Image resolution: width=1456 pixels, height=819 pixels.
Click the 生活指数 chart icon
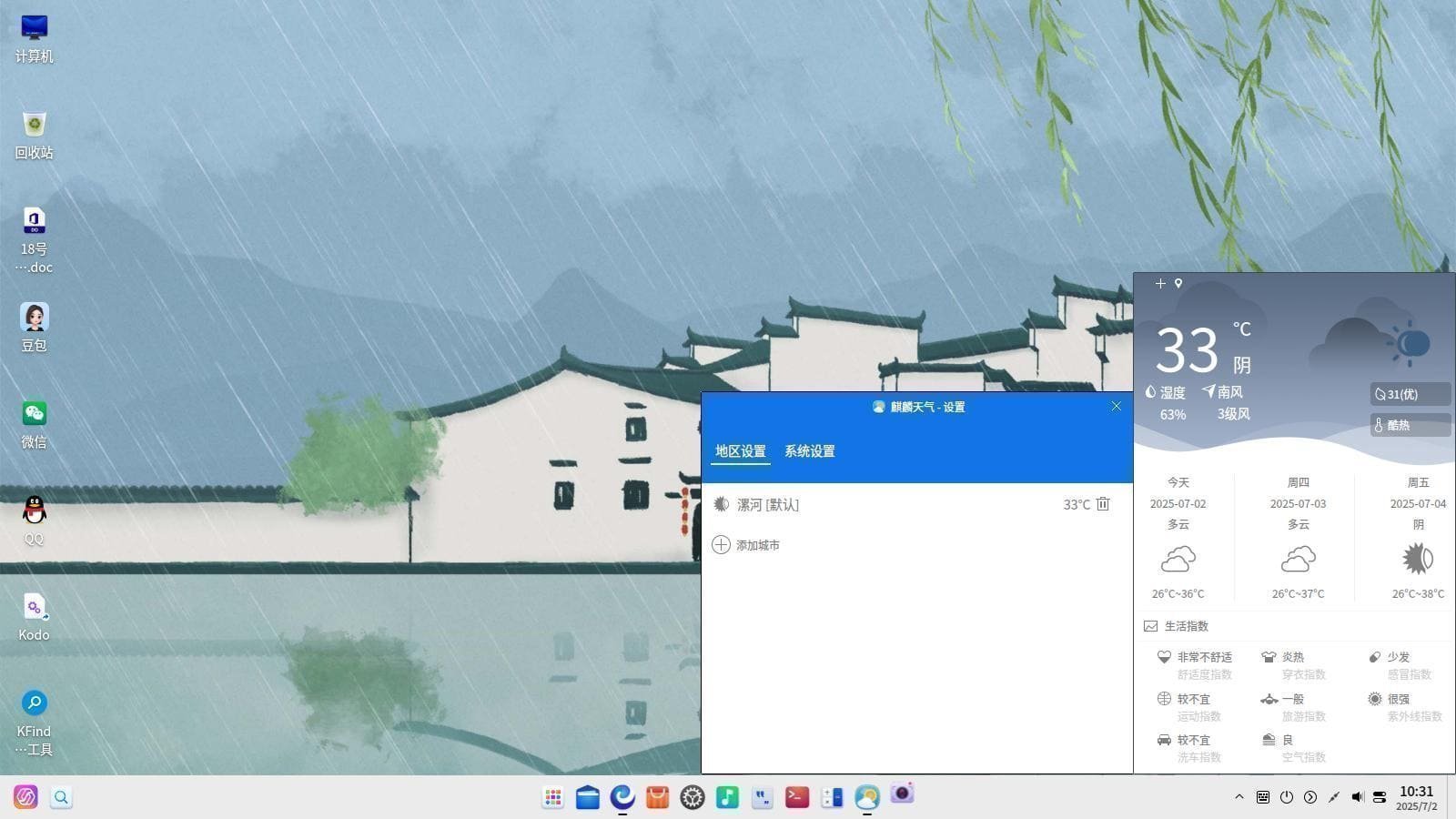click(1151, 626)
